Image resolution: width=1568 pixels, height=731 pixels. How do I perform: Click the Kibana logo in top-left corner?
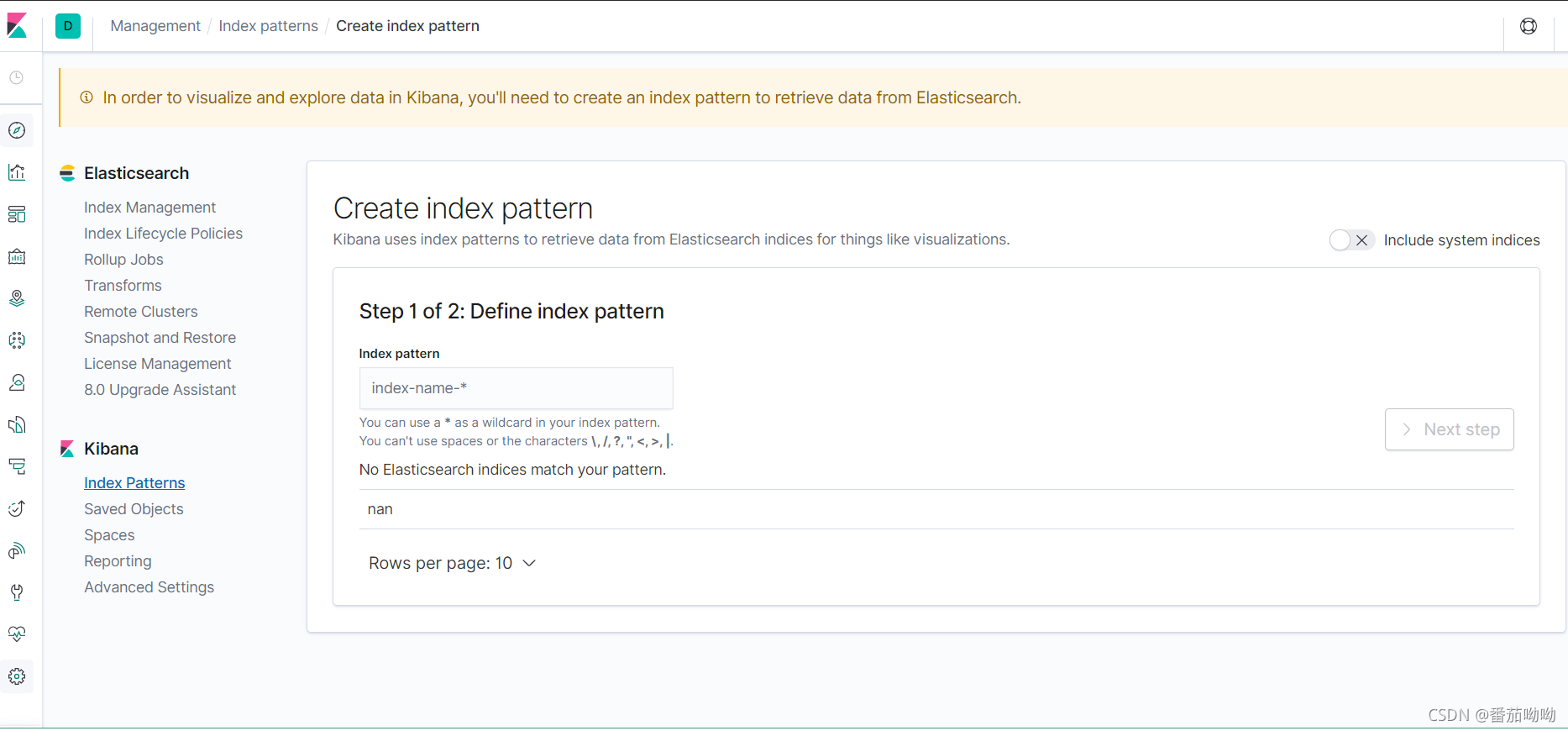(x=17, y=26)
